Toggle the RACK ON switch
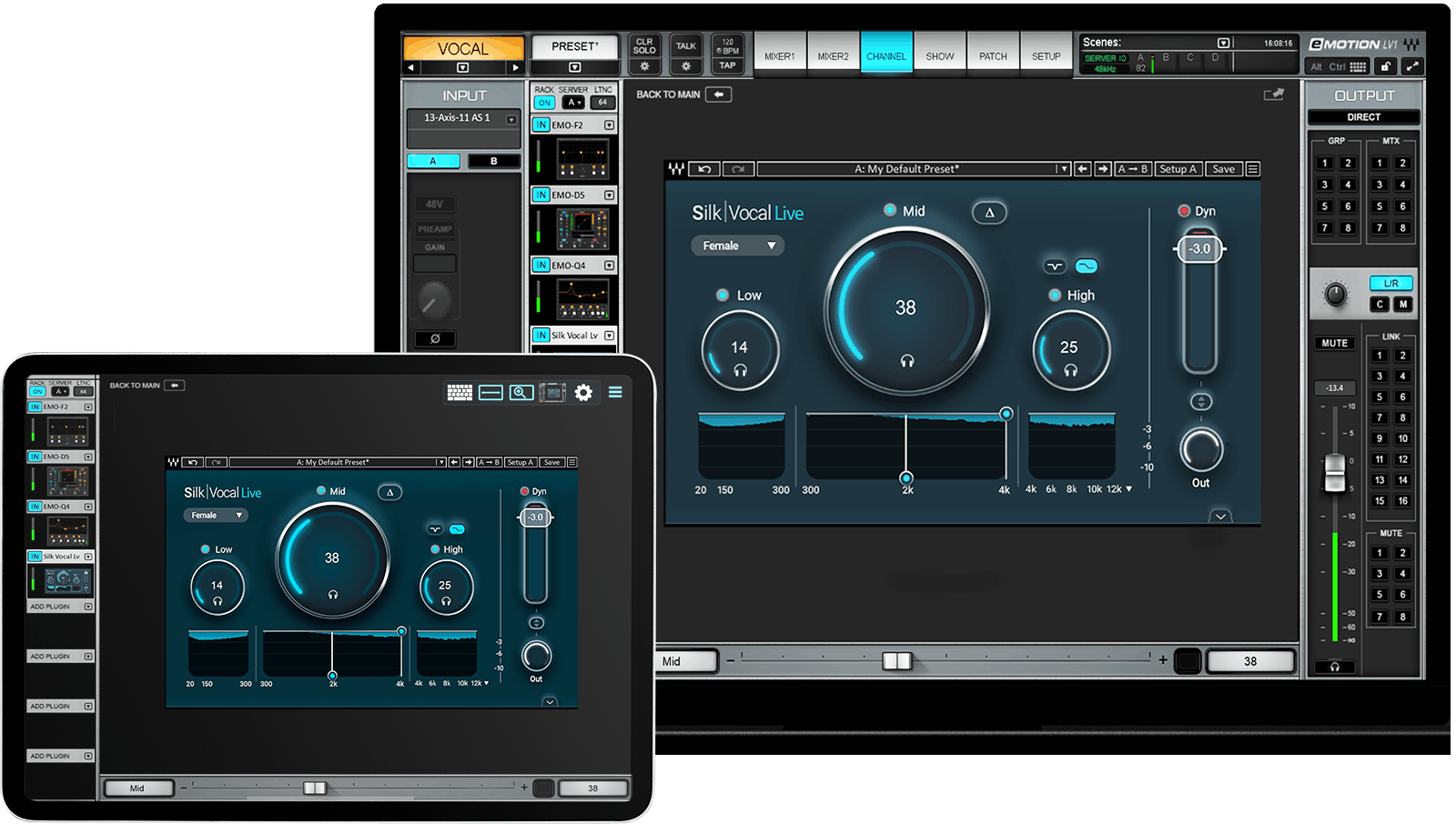1456x824 pixels. [543, 103]
